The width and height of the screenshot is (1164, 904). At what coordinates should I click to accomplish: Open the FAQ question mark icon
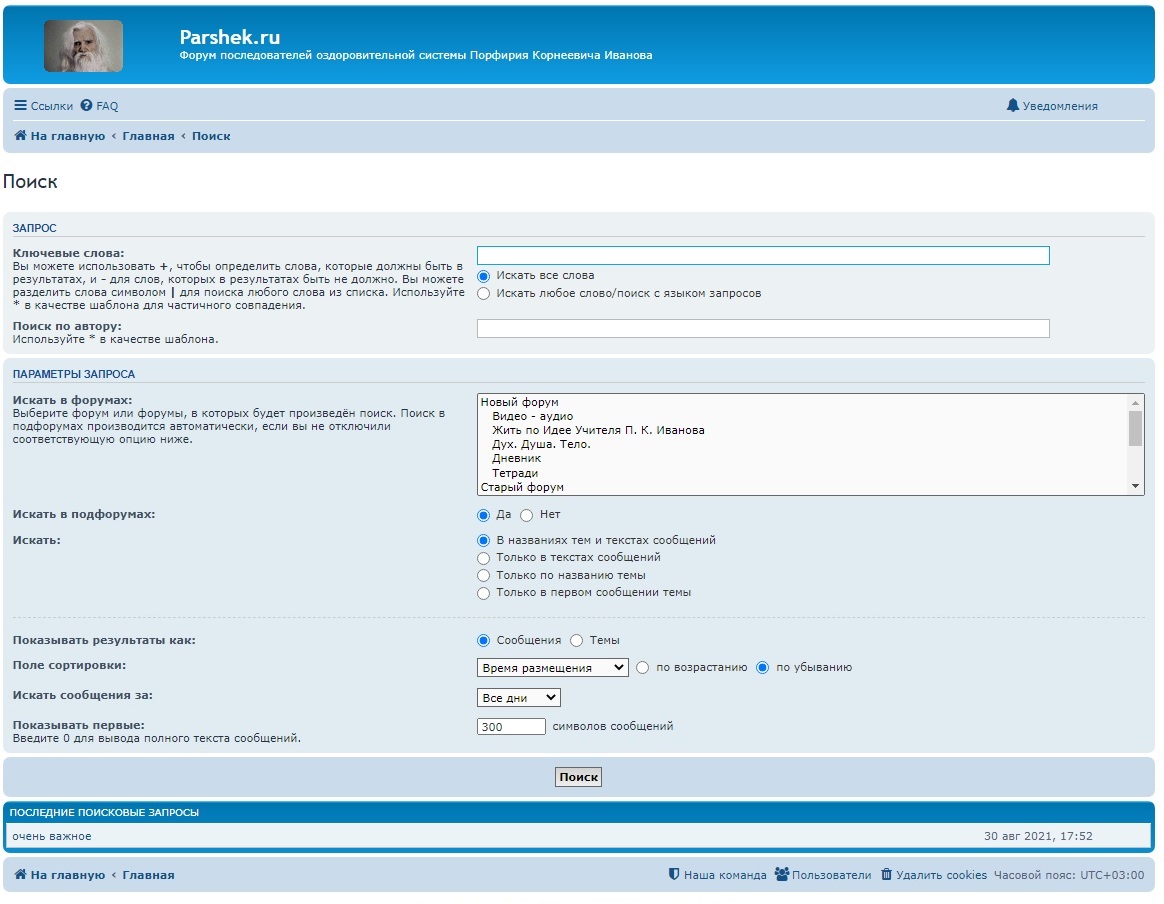[86, 106]
